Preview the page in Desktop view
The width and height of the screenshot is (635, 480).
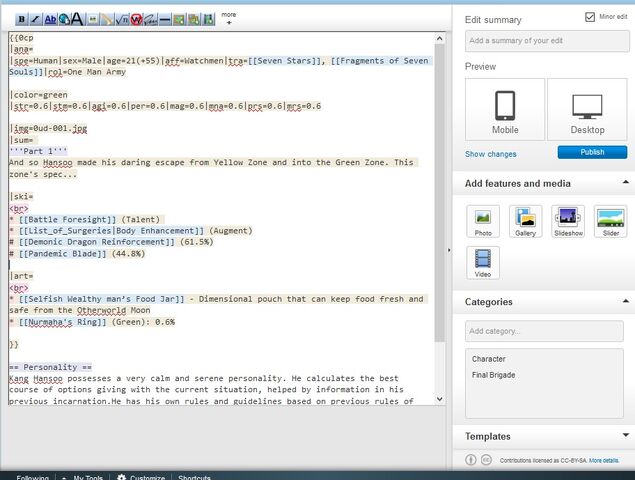pyautogui.click(x=587, y=109)
